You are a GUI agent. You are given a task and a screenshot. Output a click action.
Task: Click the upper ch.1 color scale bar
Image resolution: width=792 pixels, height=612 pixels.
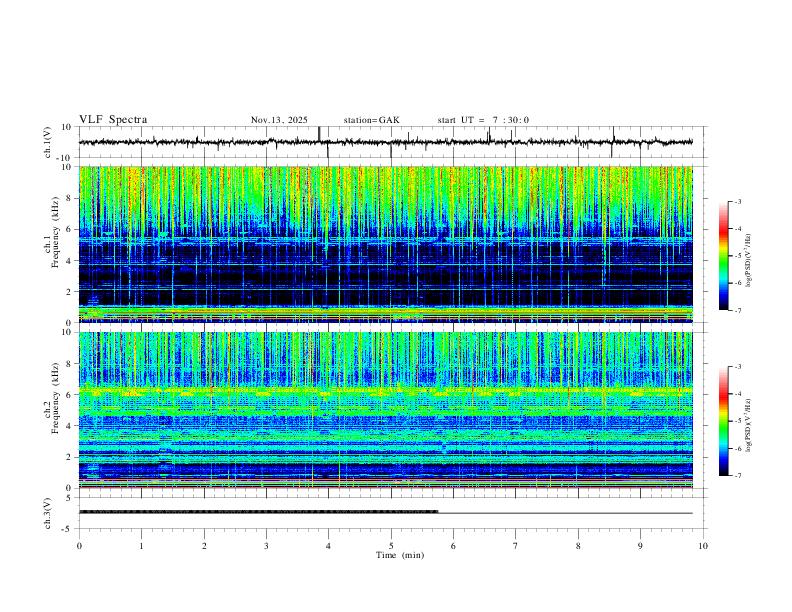click(x=723, y=255)
